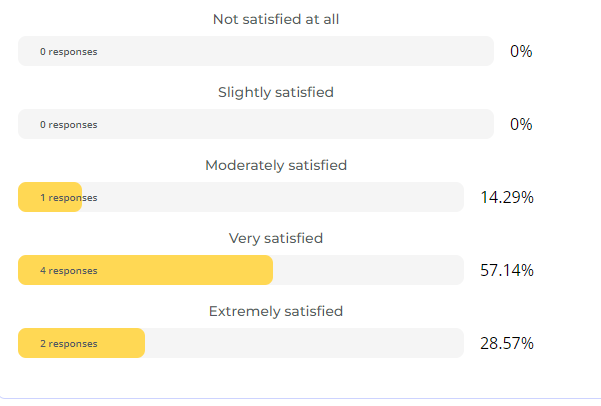Click the "Slightly satisfied" label
The image size is (601, 406).
pyautogui.click(x=276, y=92)
